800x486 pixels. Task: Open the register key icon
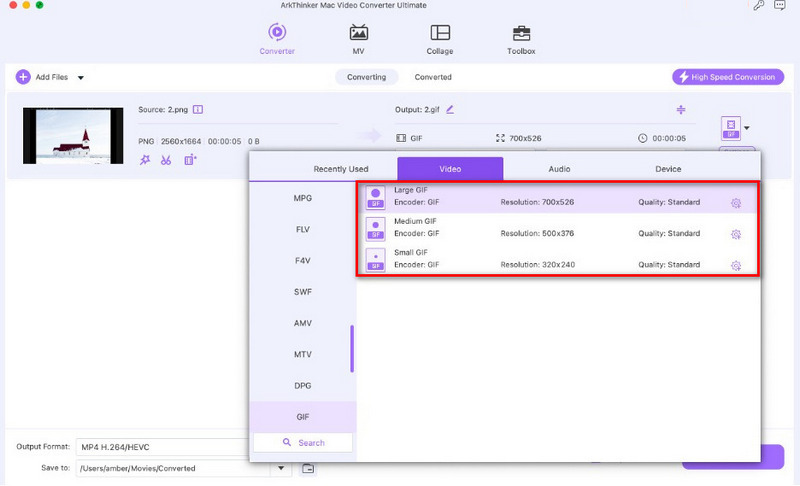click(x=759, y=6)
